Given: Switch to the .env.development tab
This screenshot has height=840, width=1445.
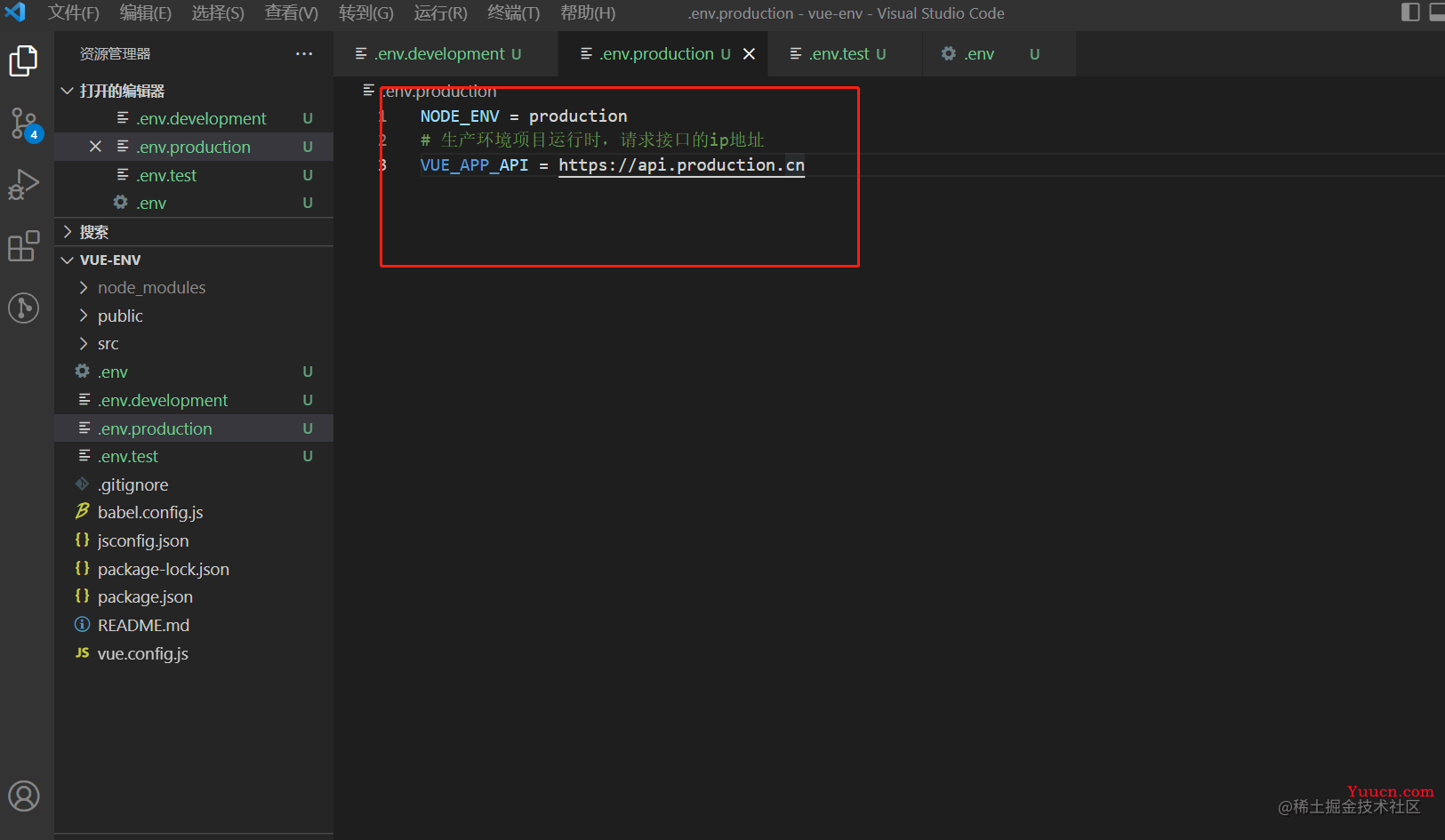Looking at the screenshot, I should (x=446, y=54).
